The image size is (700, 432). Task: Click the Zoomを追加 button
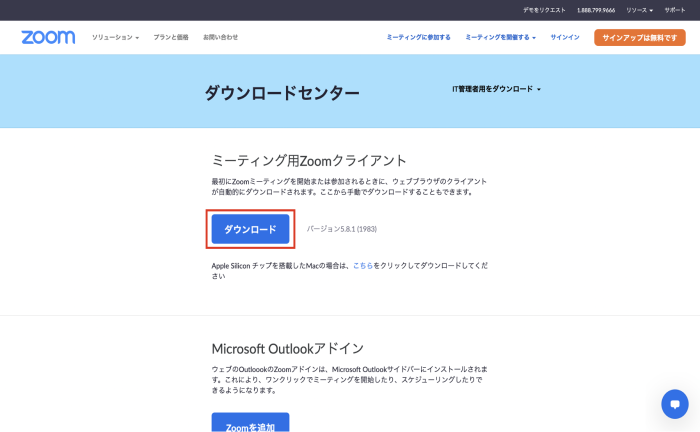250,422
